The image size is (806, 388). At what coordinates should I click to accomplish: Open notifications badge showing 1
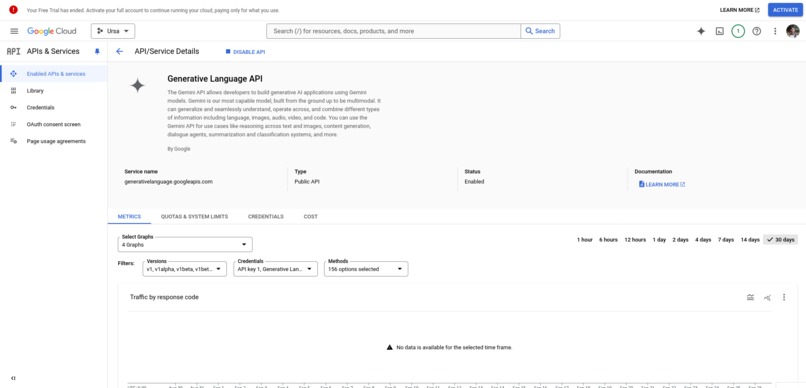(x=738, y=31)
